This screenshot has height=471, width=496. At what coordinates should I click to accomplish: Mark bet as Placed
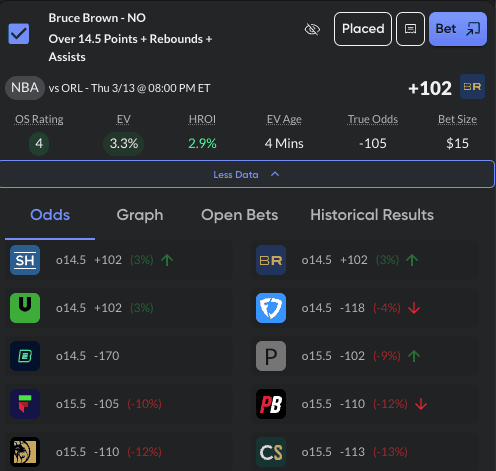363,29
